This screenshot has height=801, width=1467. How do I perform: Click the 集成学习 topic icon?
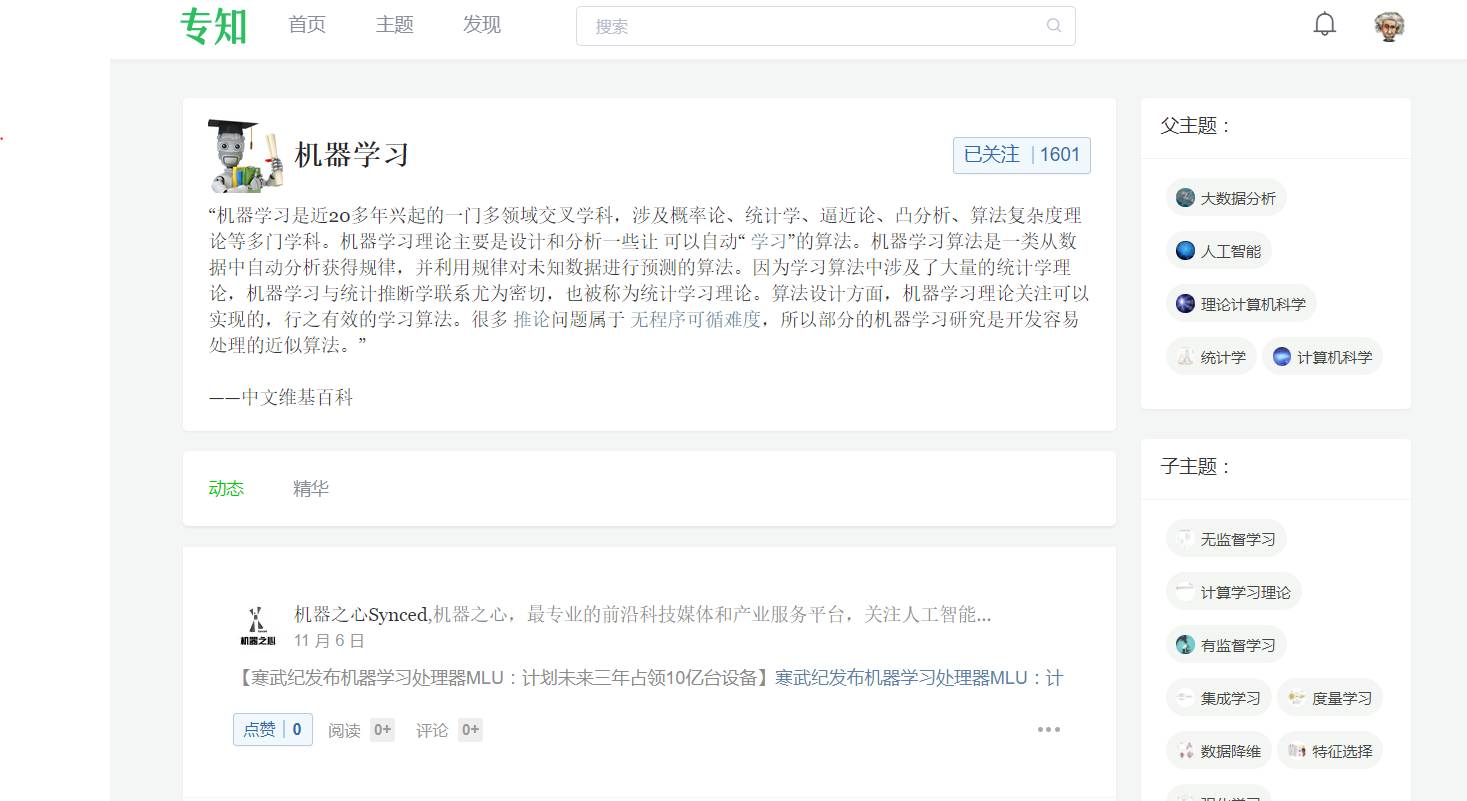[1185, 698]
